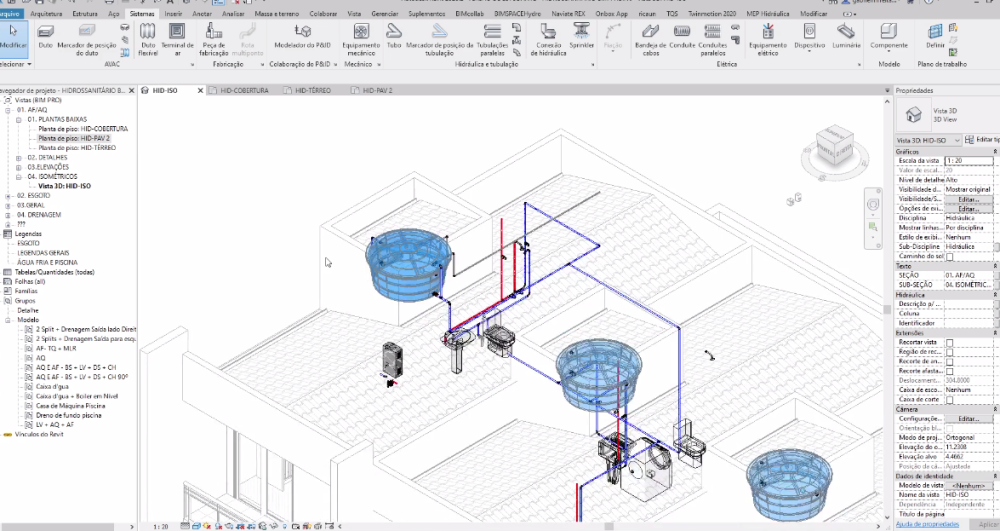Screen dimensions: 1000x531
Task: Launch the Modelador do P&ID tool
Action: [302, 37]
